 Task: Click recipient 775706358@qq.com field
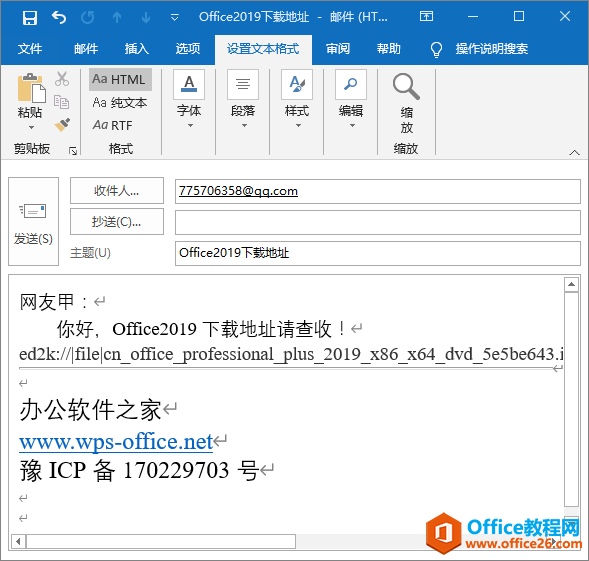[x=378, y=191]
